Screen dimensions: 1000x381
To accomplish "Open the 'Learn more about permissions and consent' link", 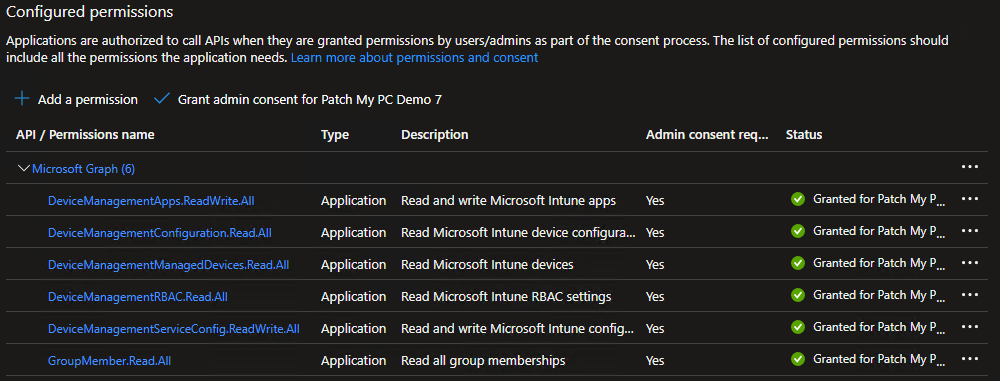I will 415,57.
